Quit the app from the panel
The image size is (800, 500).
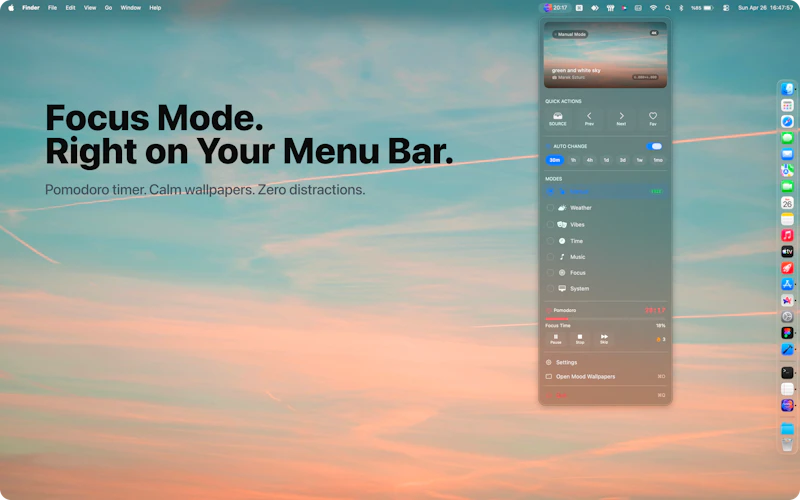click(606, 395)
